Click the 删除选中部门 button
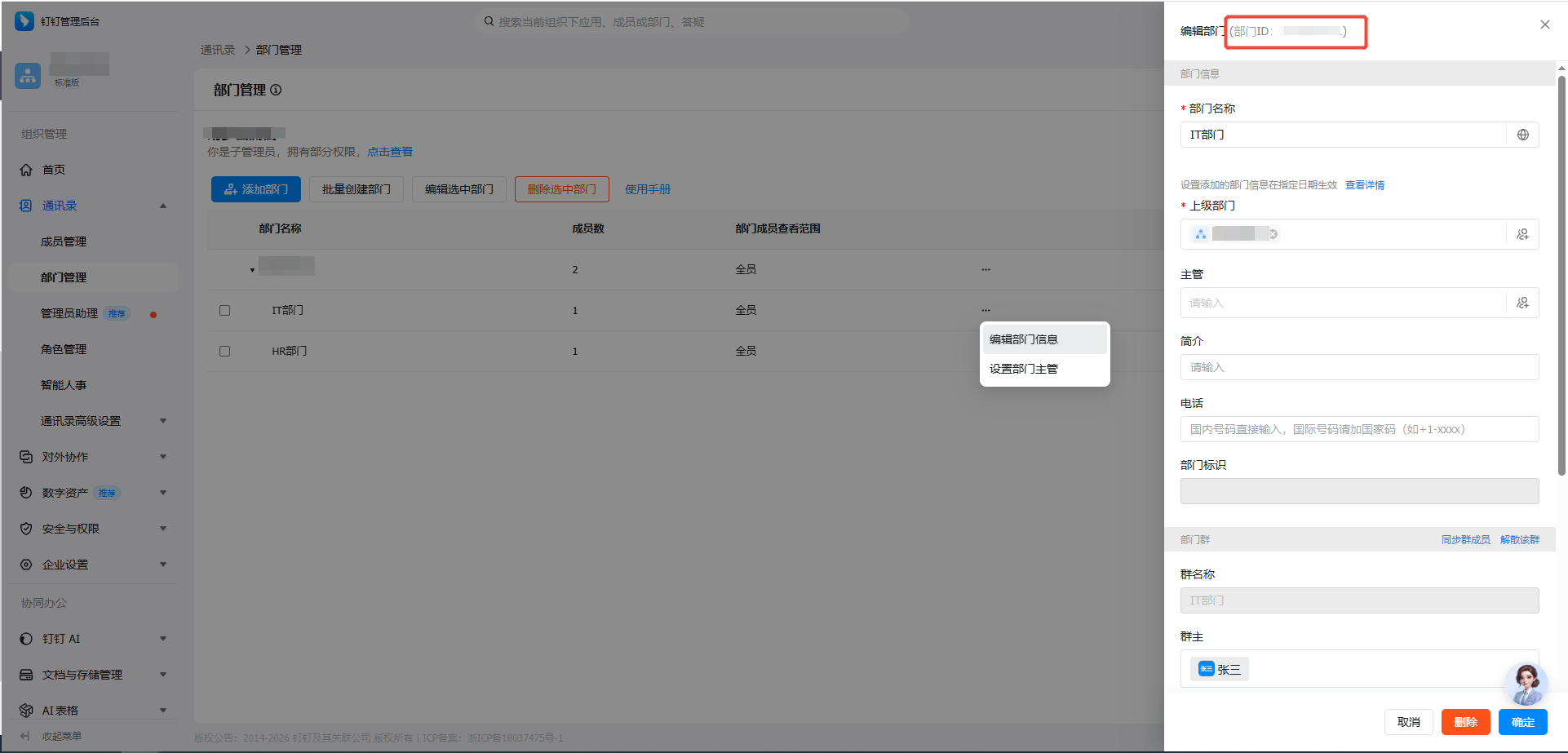 pyautogui.click(x=562, y=189)
